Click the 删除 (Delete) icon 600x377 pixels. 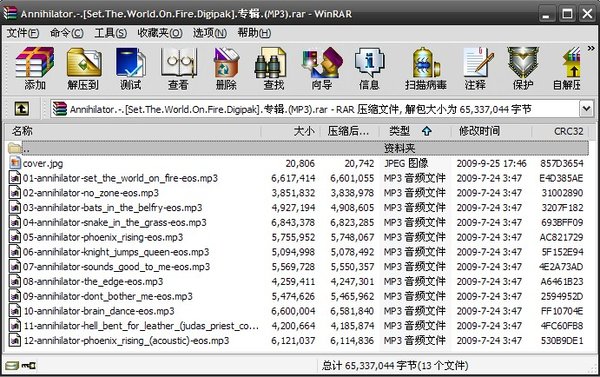(x=226, y=68)
